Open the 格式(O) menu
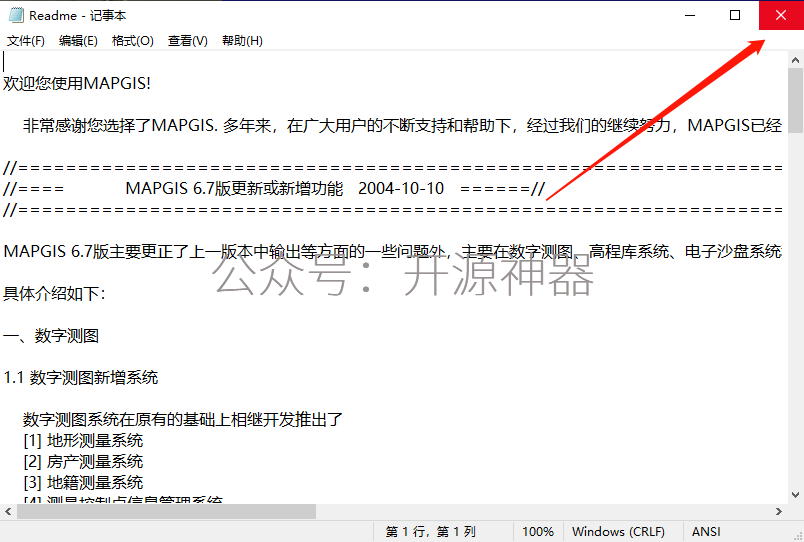This screenshot has width=804, height=542. point(133,41)
